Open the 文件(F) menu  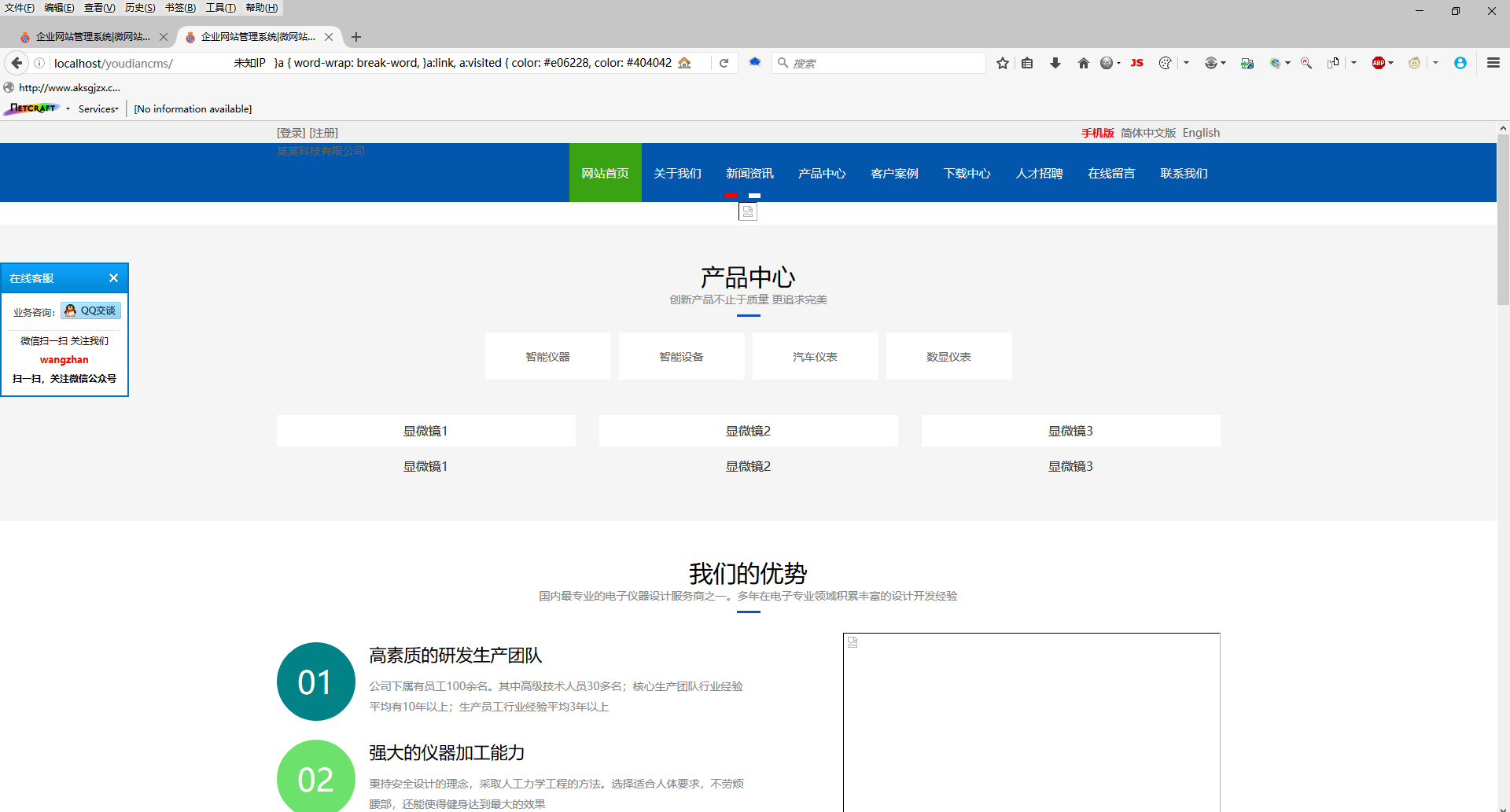click(20, 8)
